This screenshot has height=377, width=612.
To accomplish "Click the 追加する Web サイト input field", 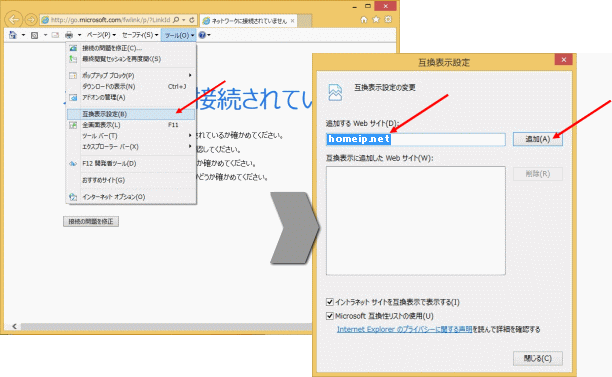I will point(416,139).
